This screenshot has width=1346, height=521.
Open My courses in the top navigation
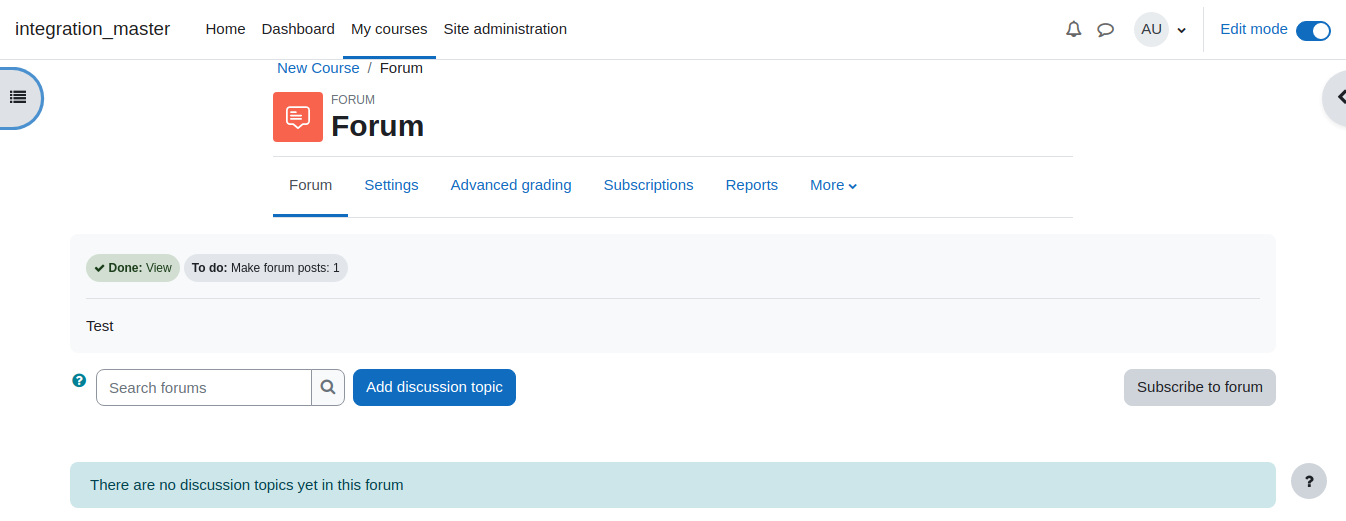389,29
